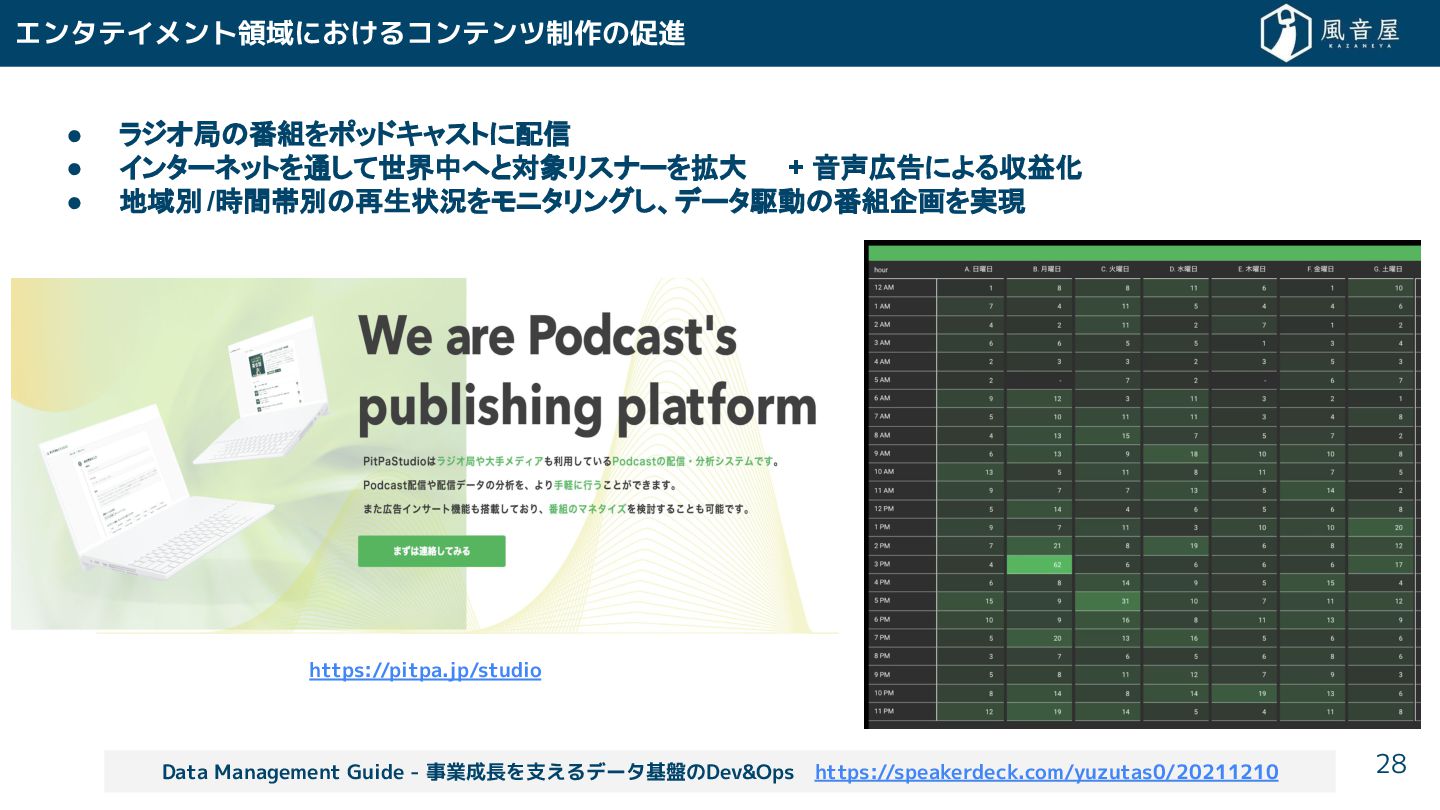Click the '8 AM' row label
The image size is (1440, 810).
tap(882, 435)
